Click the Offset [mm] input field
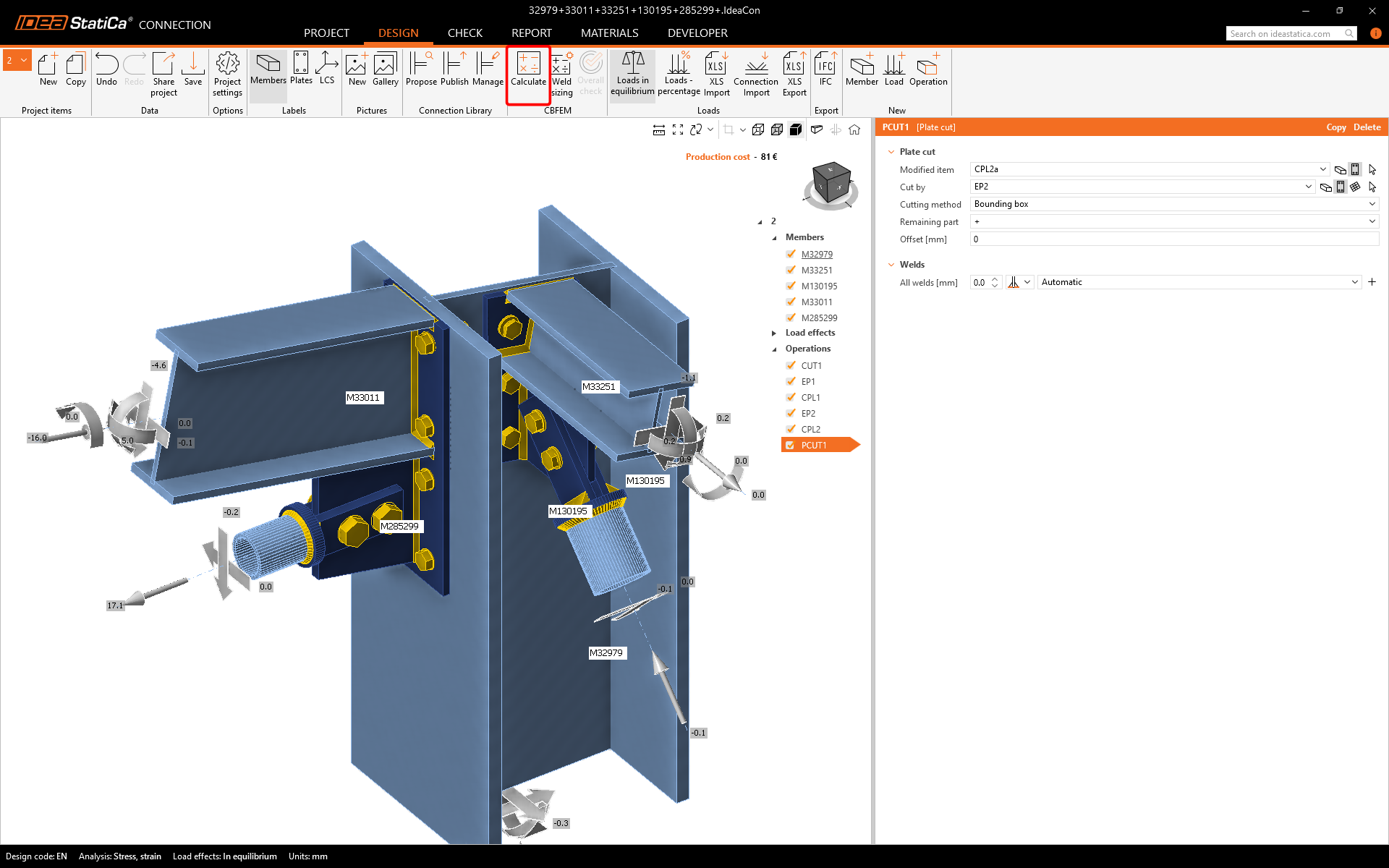The height and width of the screenshot is (868, 1389). pos(1172,239)
